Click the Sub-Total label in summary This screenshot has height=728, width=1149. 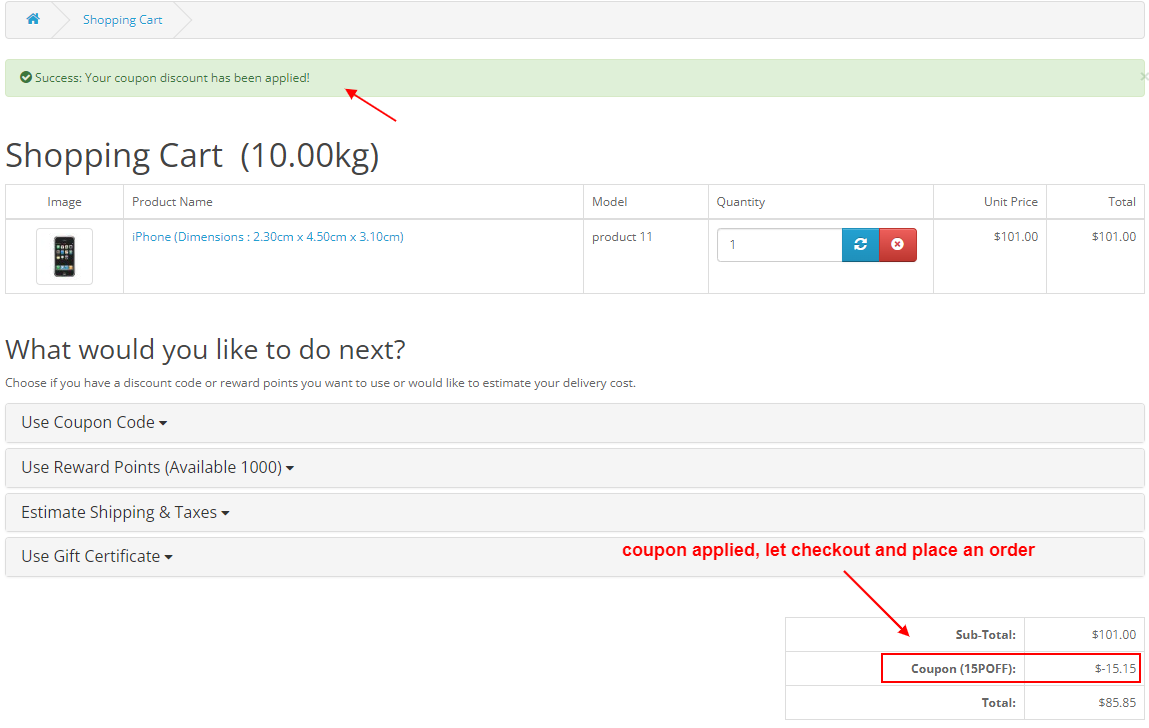[985, 634]
